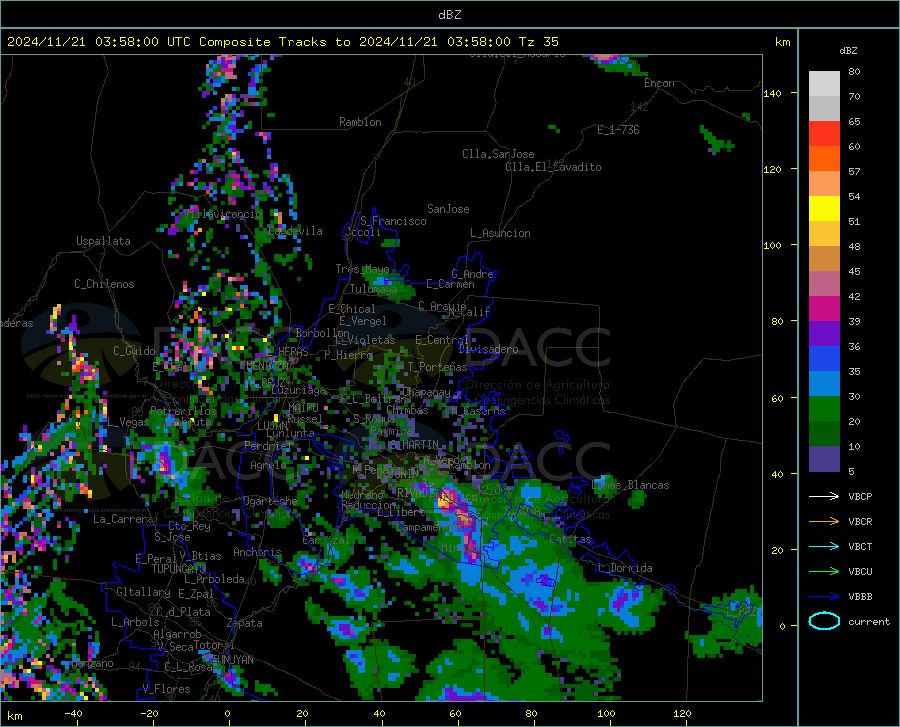Click the orange VBCR arrow in legend
The width and height of the screenshot is (900, 727).
[824, 522]
